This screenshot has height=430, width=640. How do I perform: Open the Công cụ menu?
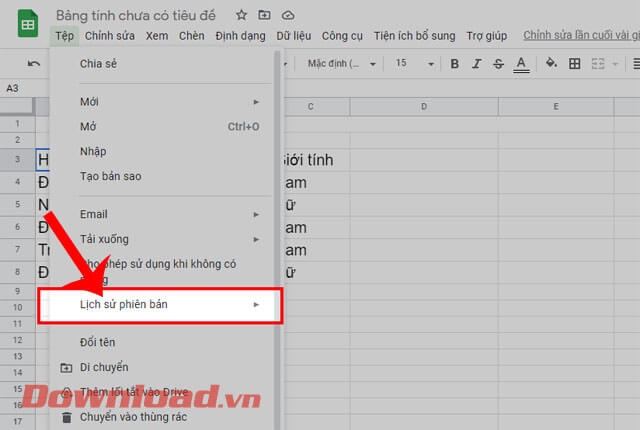[342, 36]
